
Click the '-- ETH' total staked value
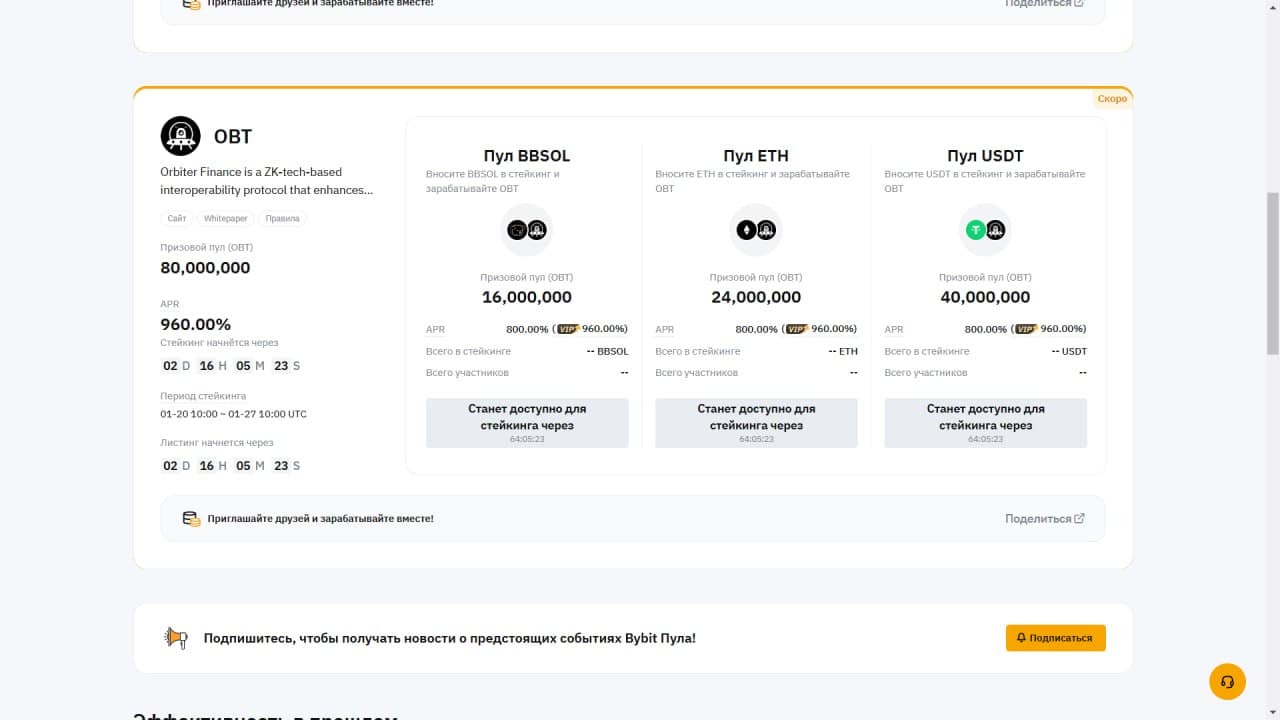coord(843,351)
